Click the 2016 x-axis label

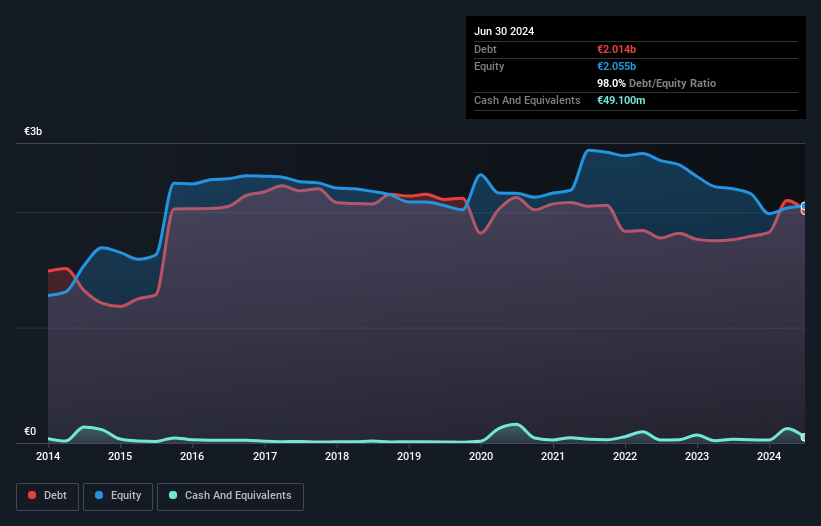click(192, 456)
